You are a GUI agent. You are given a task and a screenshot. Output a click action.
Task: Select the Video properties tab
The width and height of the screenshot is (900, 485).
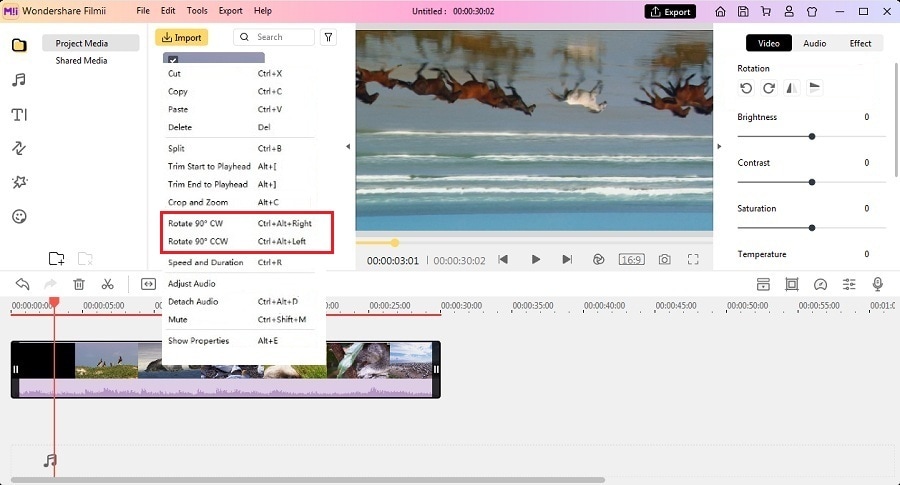coord(769,43)
